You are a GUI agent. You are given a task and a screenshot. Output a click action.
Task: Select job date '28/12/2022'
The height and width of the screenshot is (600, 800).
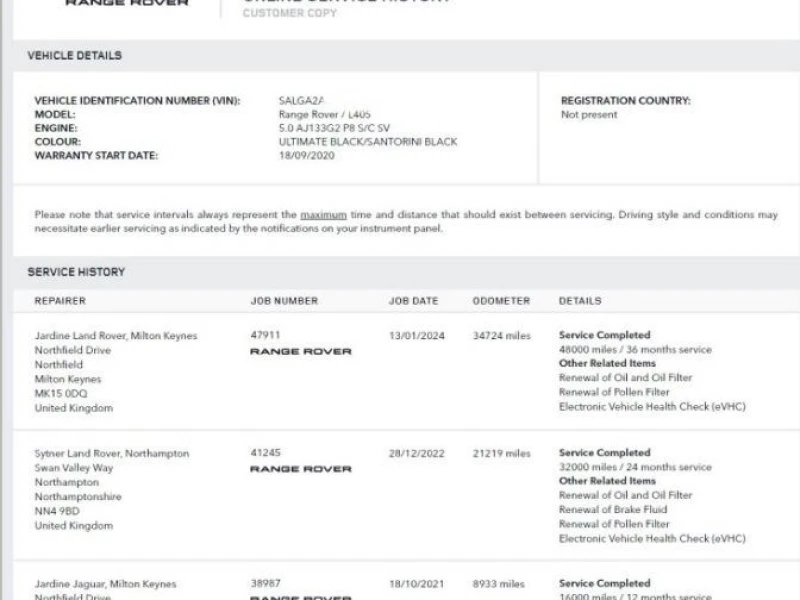417,453
